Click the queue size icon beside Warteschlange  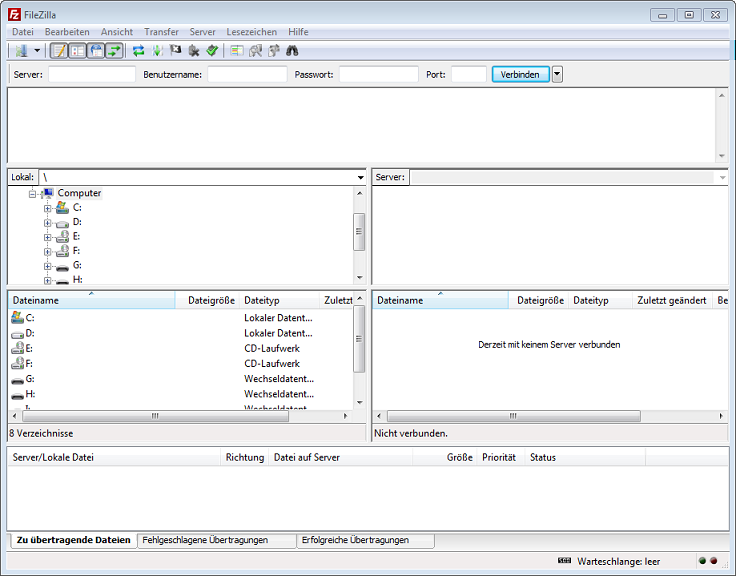point(564,561)
